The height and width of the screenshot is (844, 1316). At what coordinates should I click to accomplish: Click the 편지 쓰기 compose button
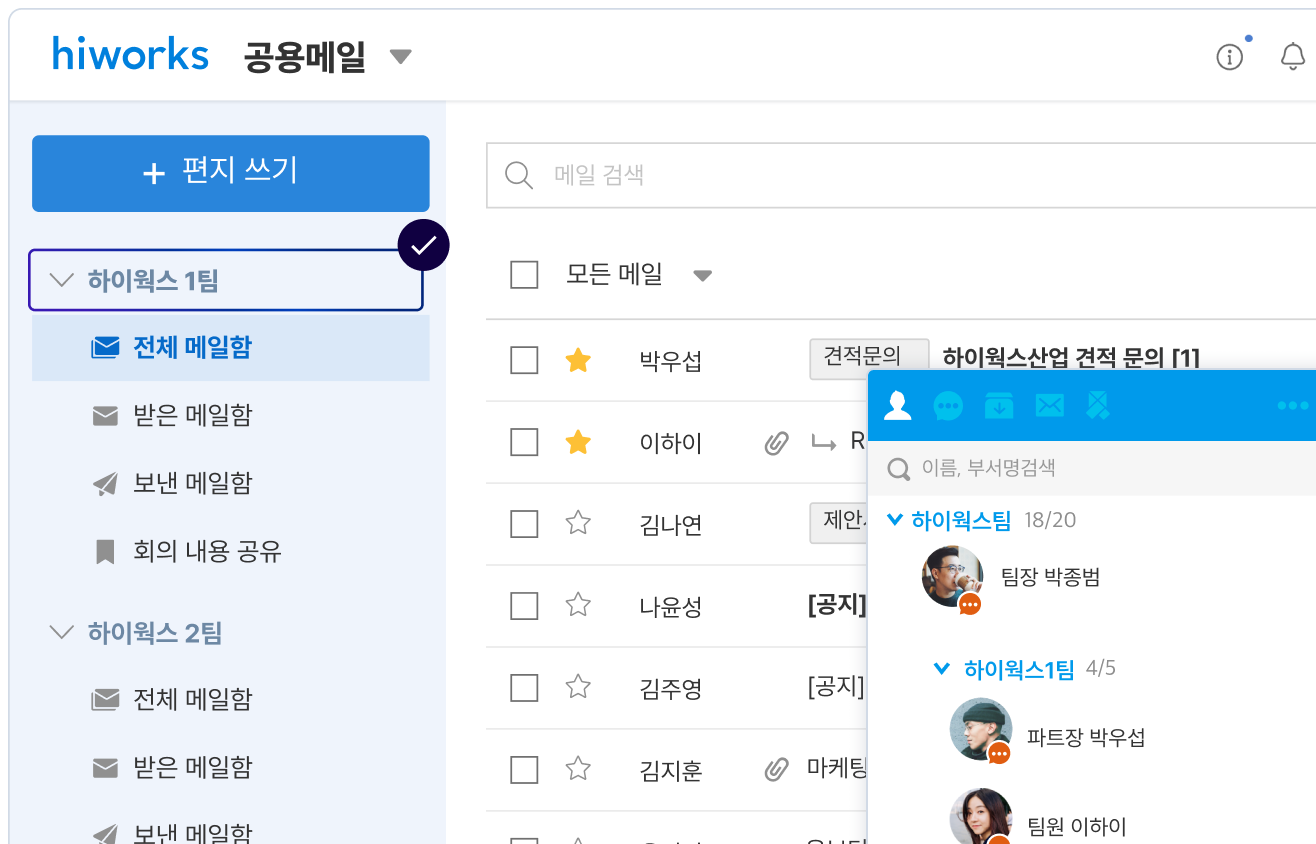click(231, 173)
